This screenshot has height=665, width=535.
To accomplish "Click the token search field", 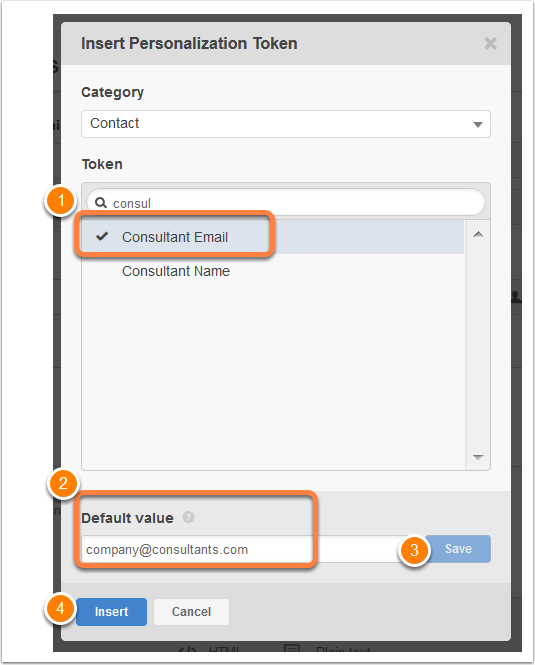I will (x=286, y=203).
